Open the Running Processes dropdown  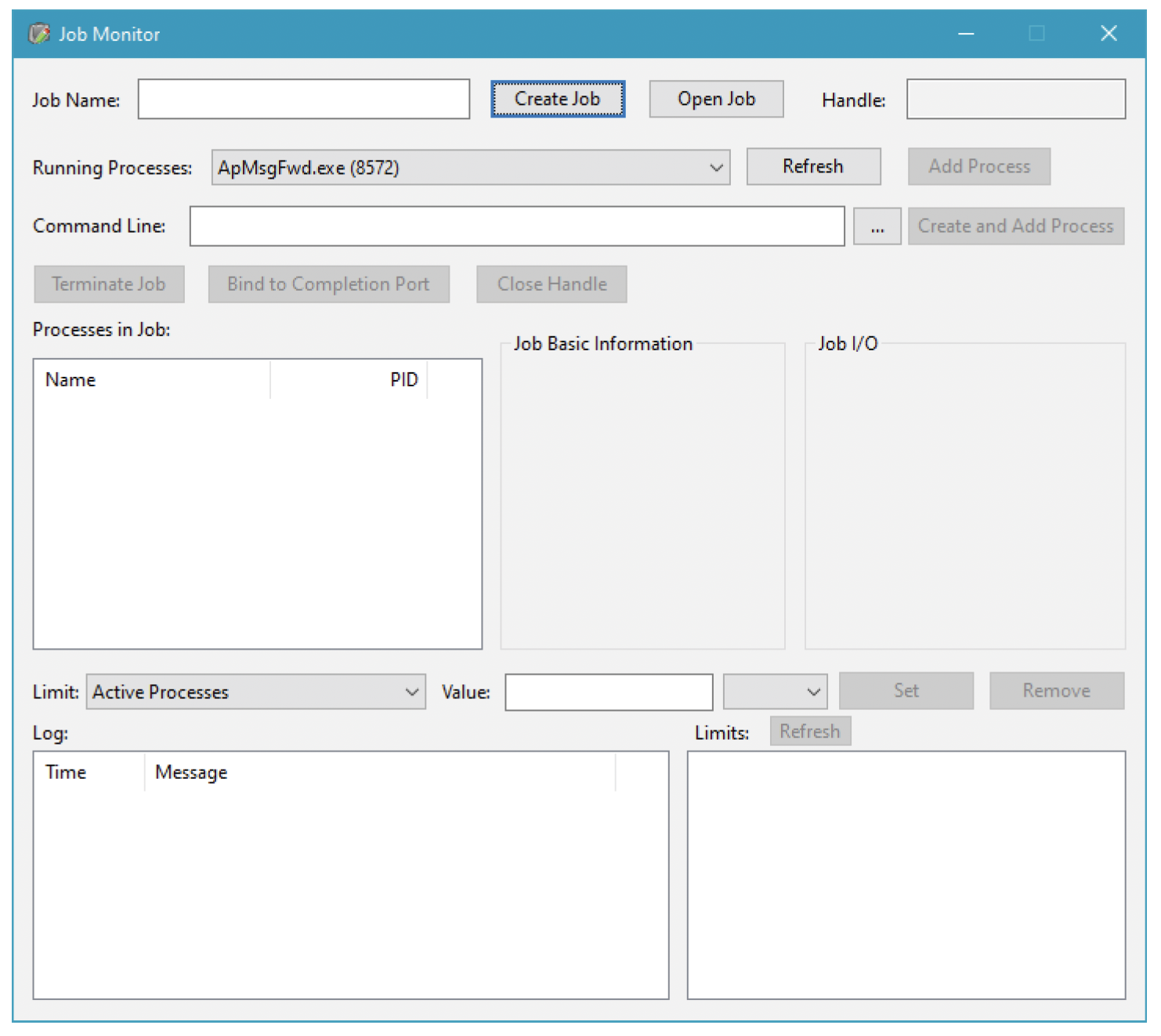tap(471, 167)
